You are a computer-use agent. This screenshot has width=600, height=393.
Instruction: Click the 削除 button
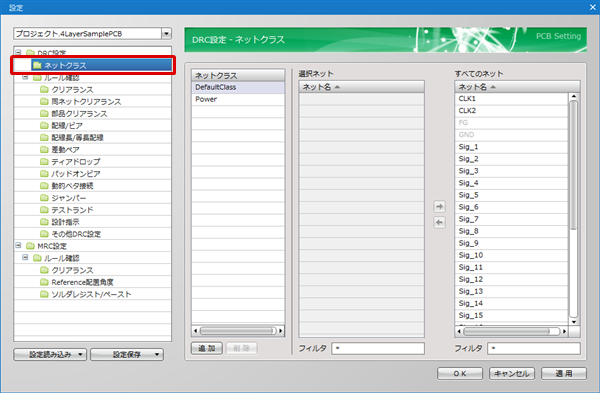[x=241, y=348]
